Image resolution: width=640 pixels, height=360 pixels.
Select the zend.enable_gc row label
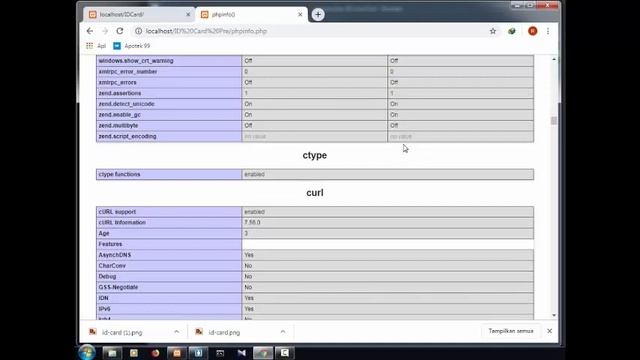point(119,115)
